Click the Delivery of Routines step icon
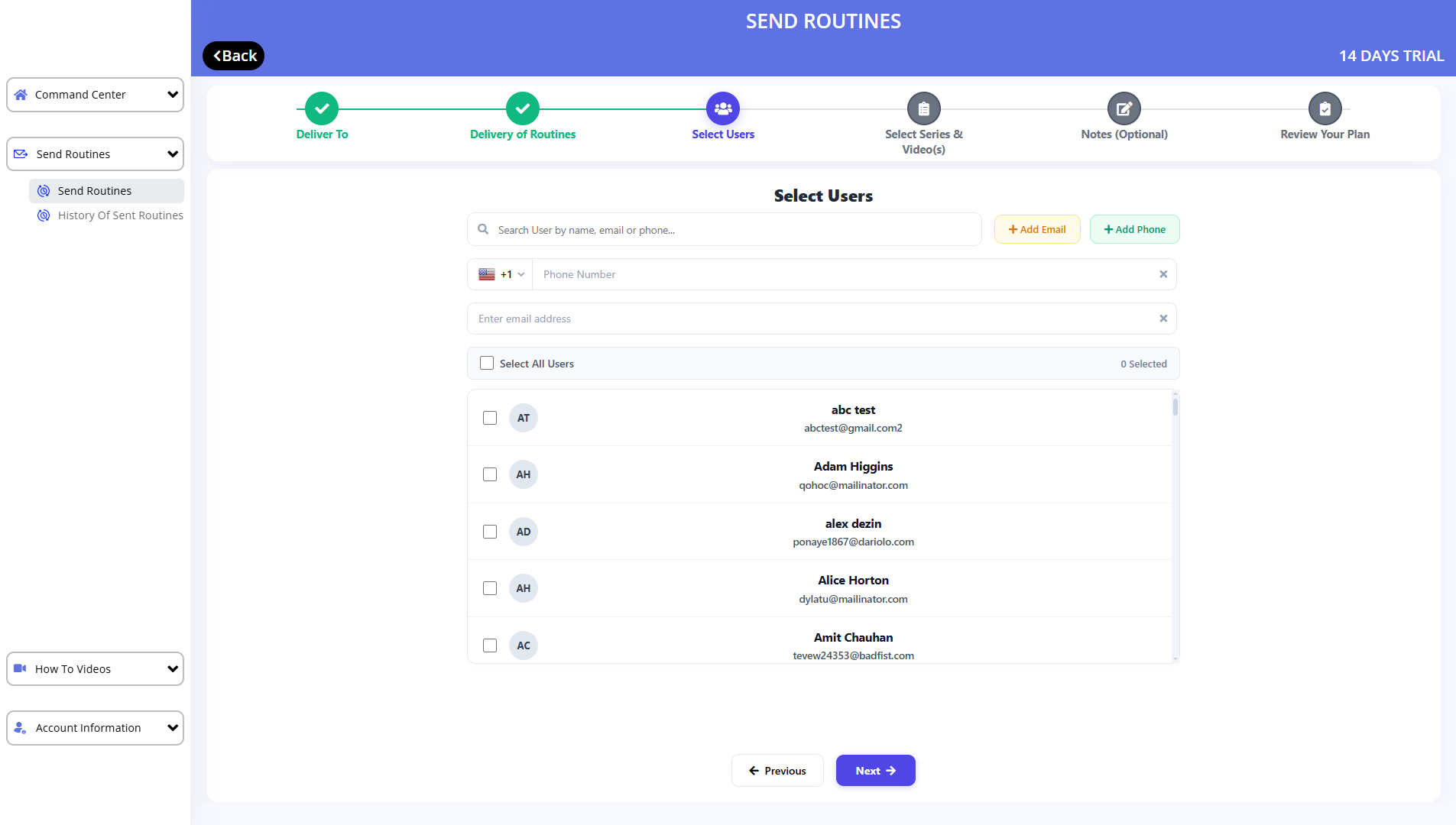The height and width of the screenshot is (825, 1456). pos(523,108)
